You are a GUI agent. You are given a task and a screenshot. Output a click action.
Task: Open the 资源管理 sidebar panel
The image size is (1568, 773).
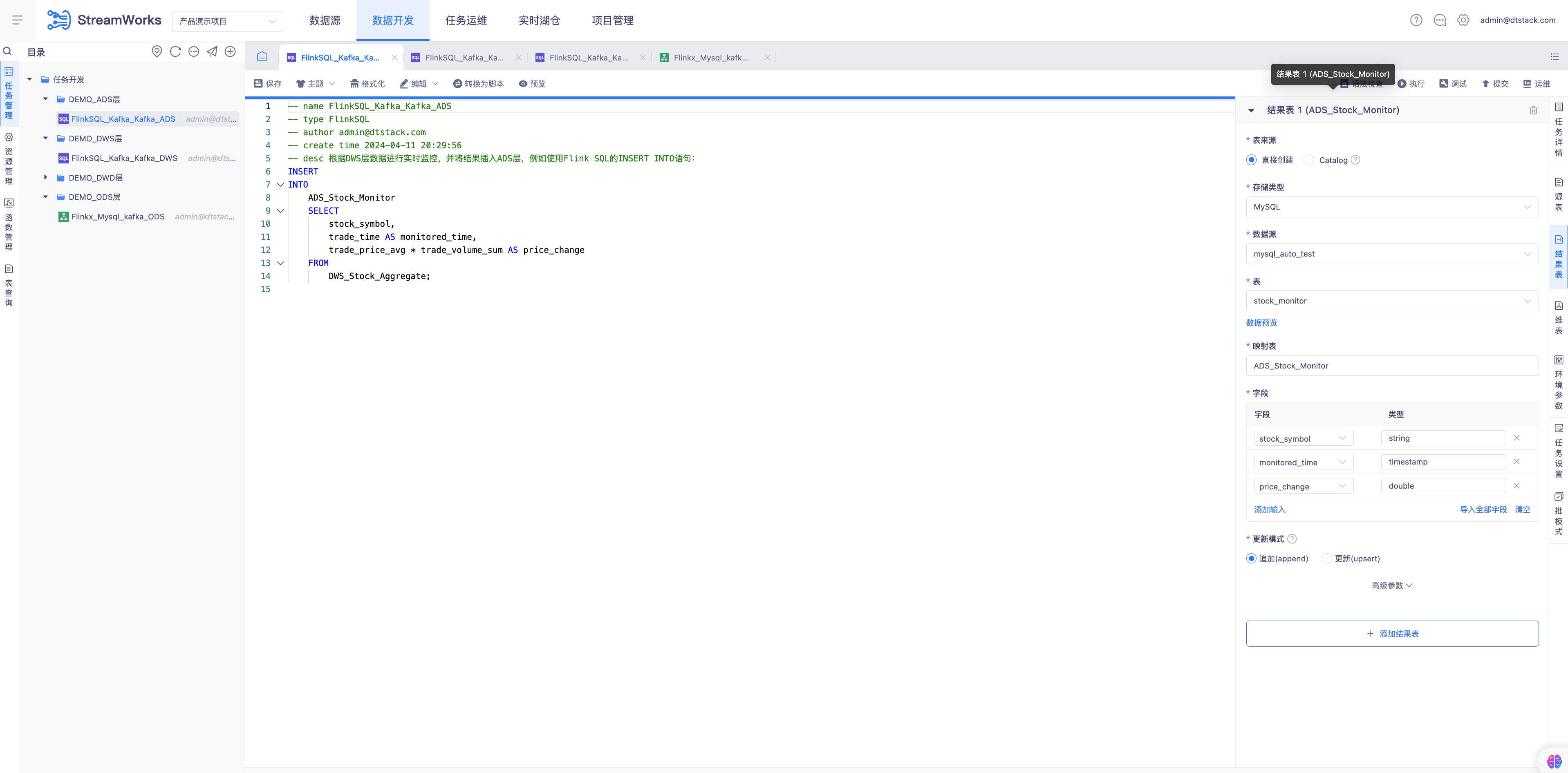tap(9, 159)
